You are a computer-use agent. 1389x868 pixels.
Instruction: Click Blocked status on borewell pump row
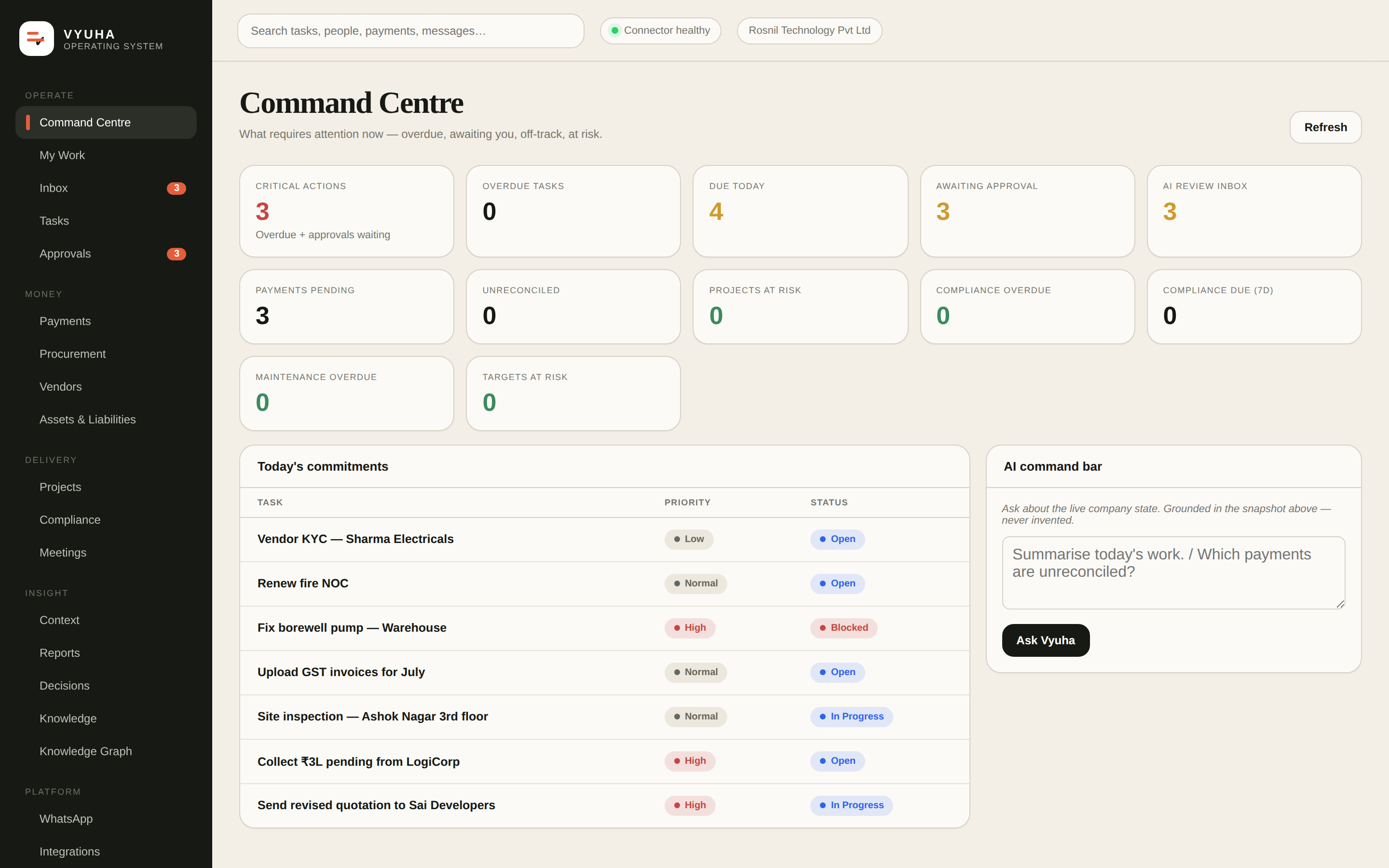tap(843, 628)
